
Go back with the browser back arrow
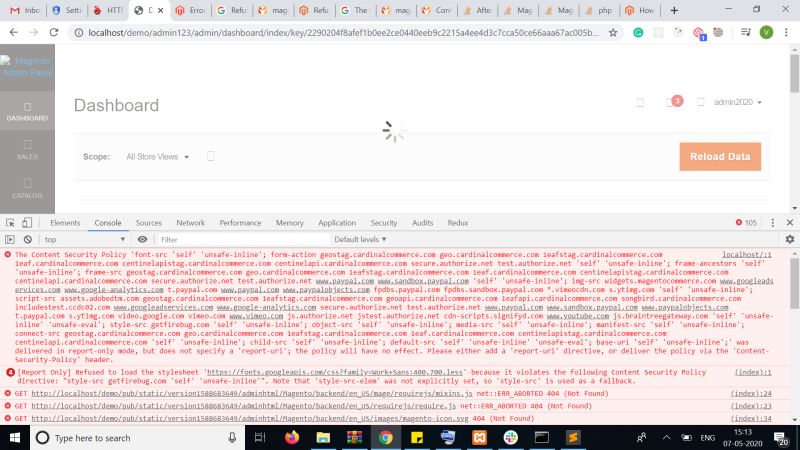click(14, 32)
